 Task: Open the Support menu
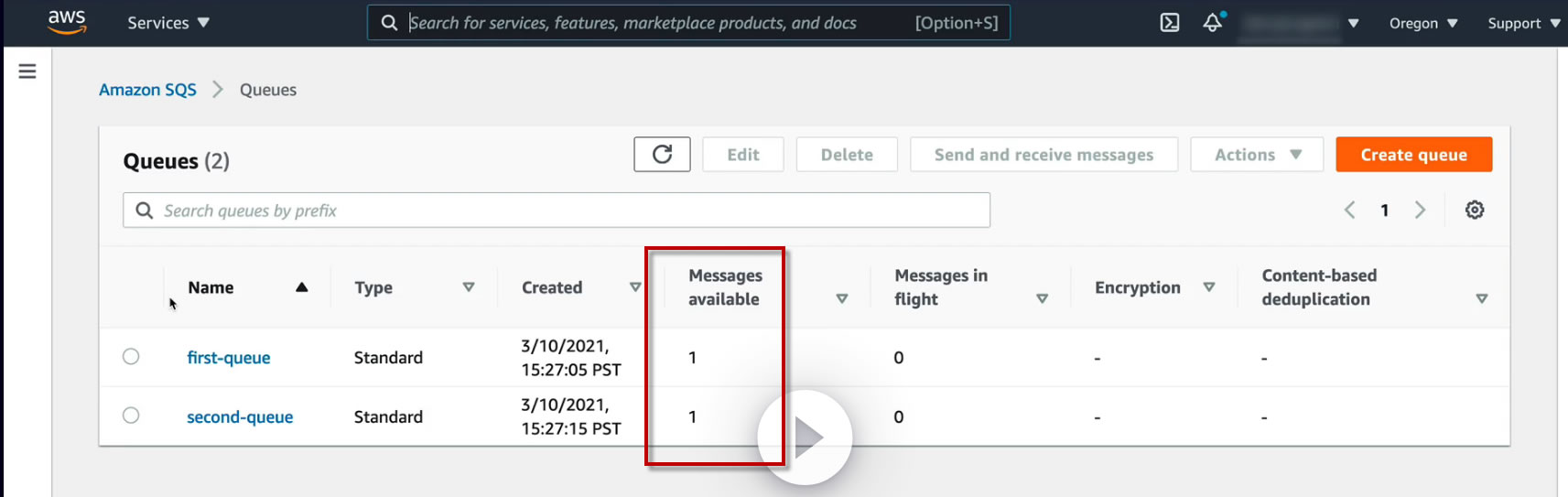(1523, 23)
